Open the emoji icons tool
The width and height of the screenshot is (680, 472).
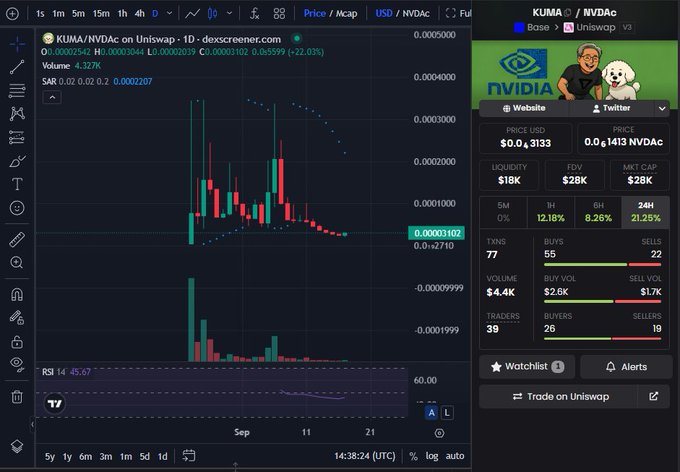click(17, 208)
